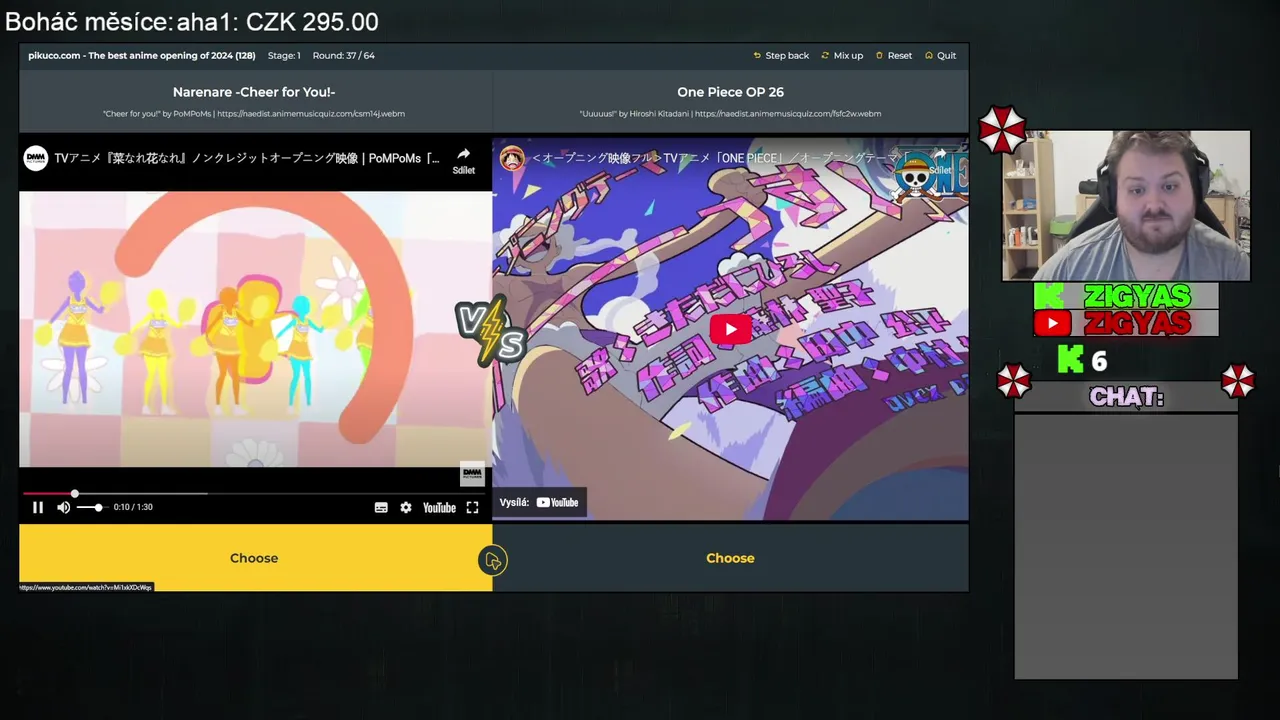Click the Kick ZIGYAS overlay icon
Screen dimensions: 1280x720
(x=1048, y=296)
